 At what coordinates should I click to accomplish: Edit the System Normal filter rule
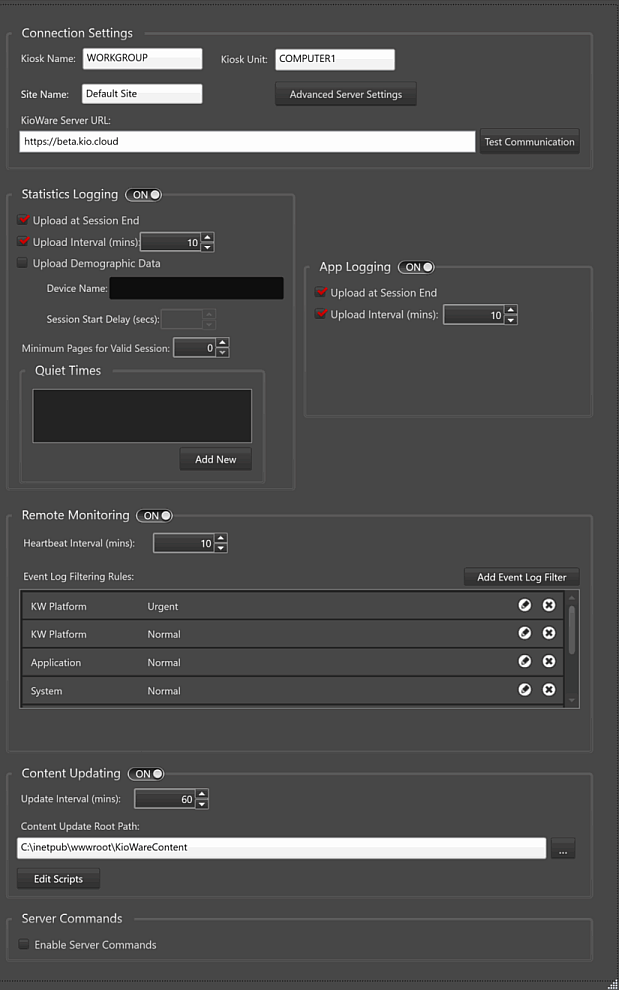(524, 690)
